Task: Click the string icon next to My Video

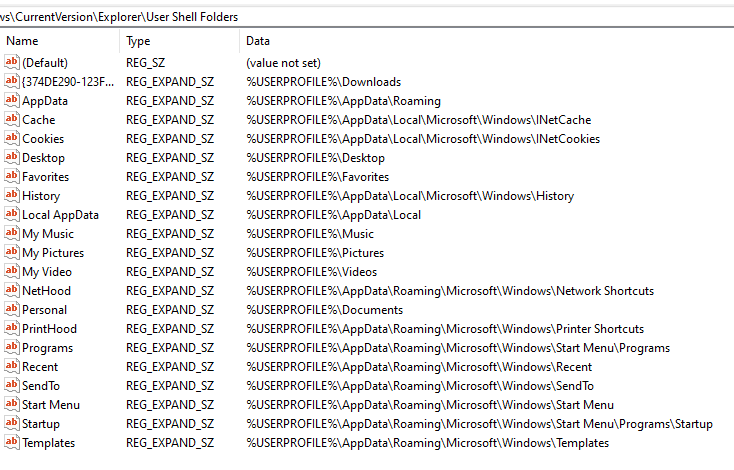Action: point(12,272)
